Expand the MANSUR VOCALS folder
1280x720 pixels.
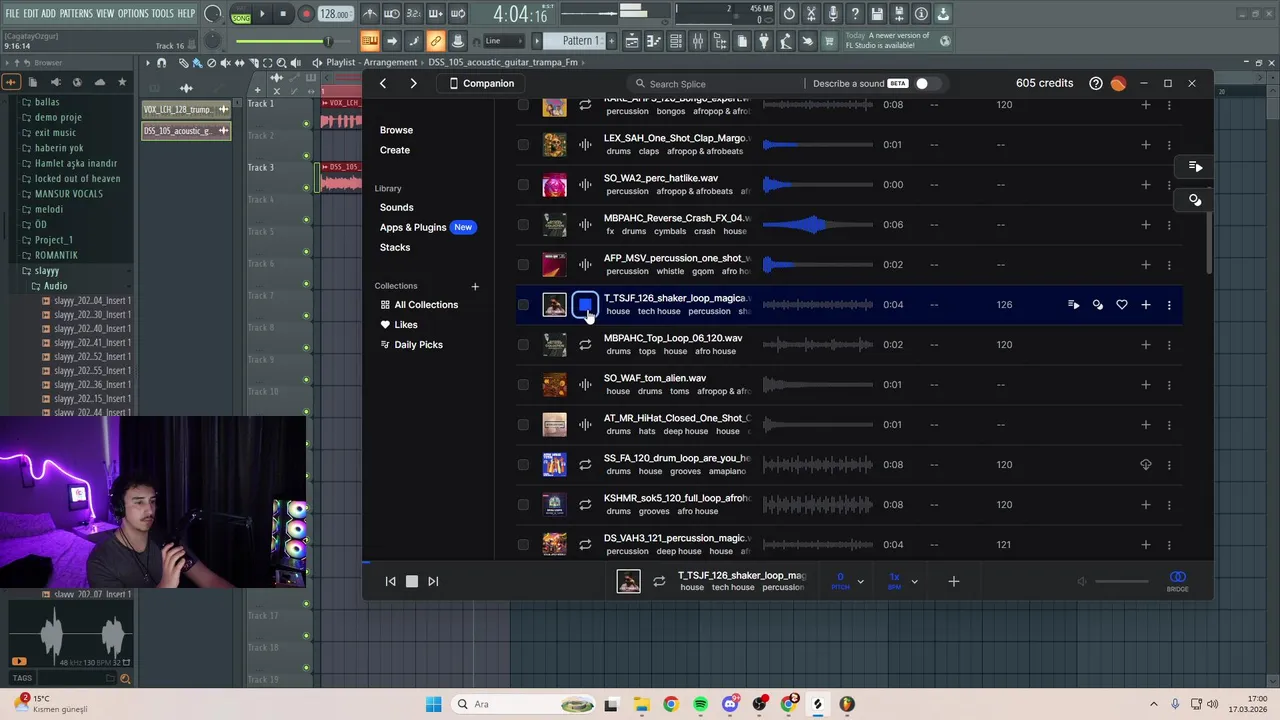68,194
